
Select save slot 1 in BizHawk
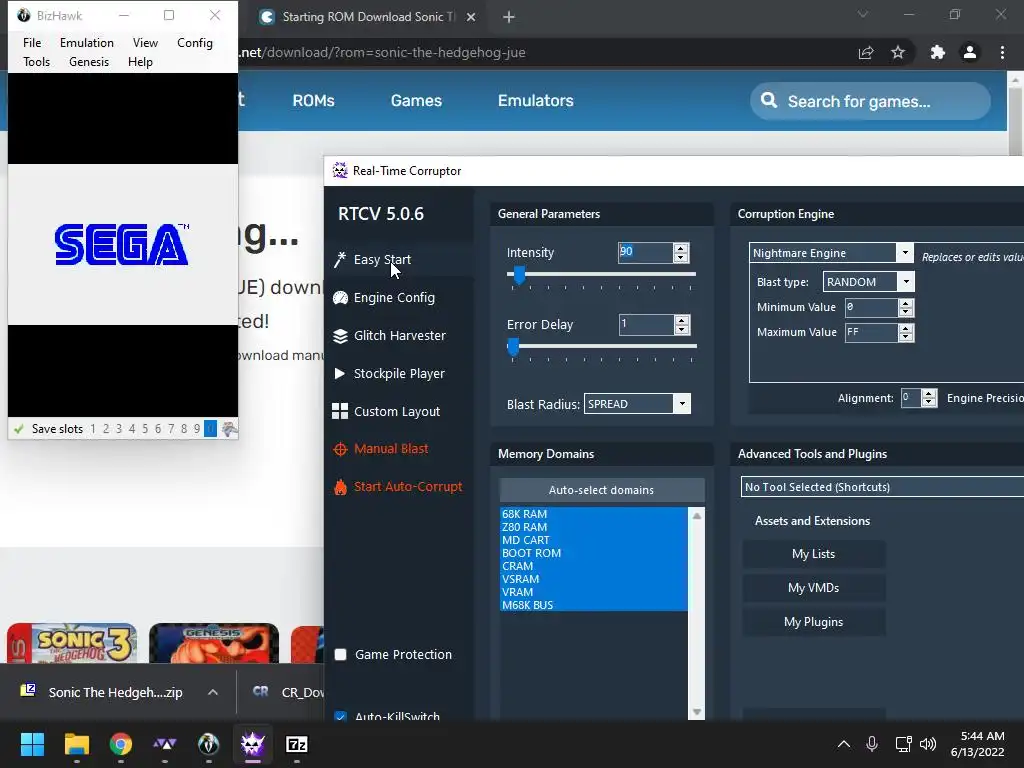(x=93, y=429)
